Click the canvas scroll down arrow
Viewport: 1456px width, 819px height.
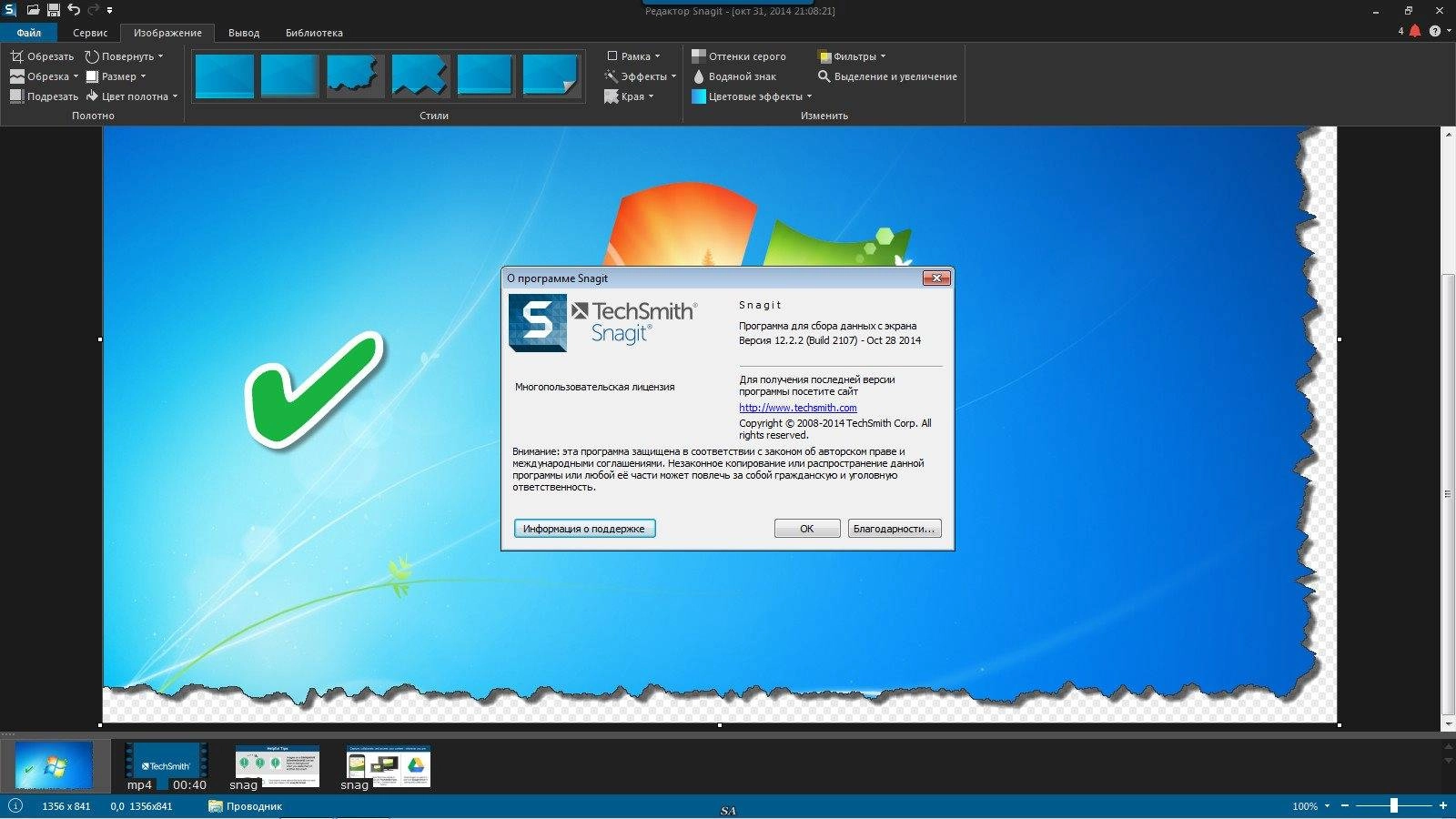pyautogui.click(x=1448, y=724)
